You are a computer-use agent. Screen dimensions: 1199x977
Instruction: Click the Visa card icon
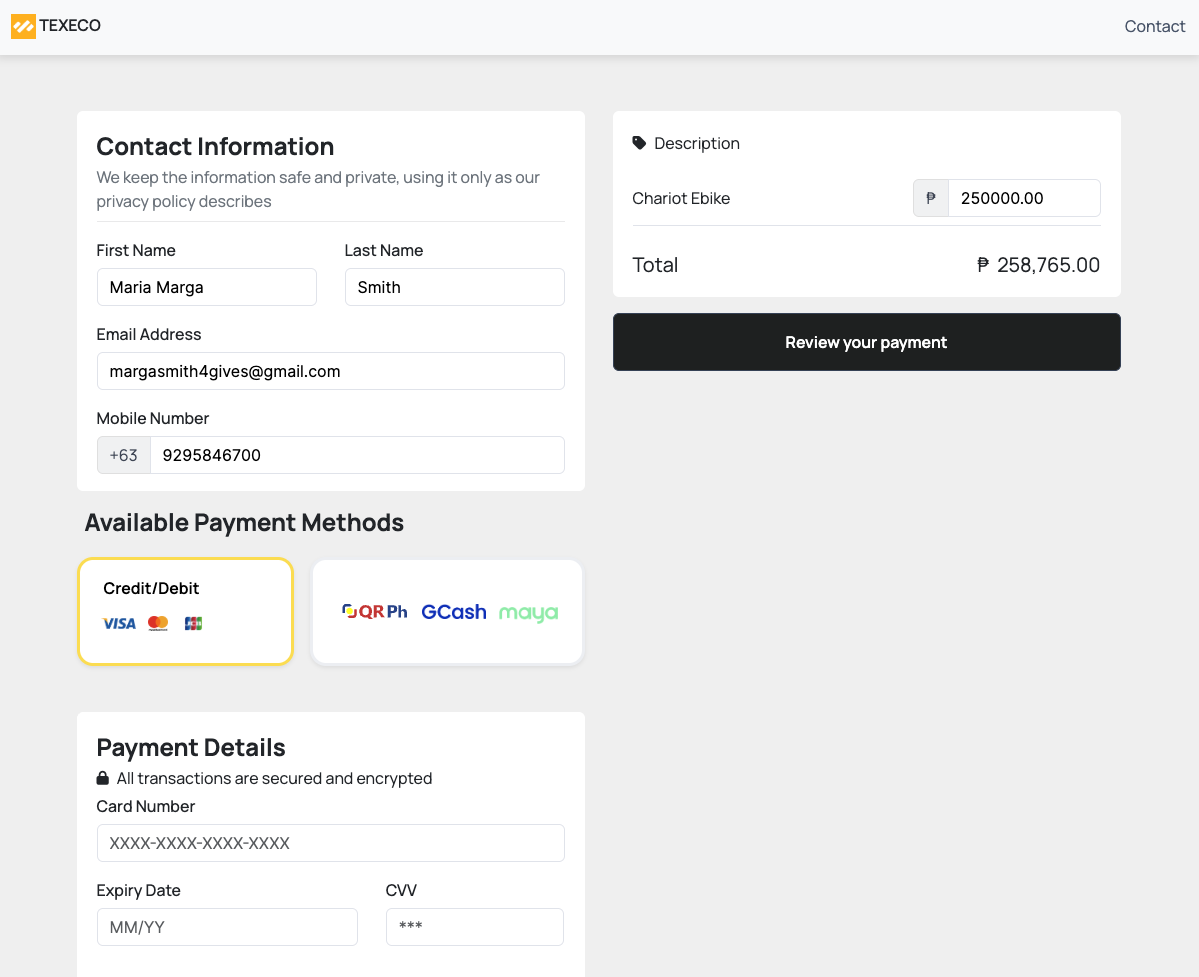click(x=119, y=623)
